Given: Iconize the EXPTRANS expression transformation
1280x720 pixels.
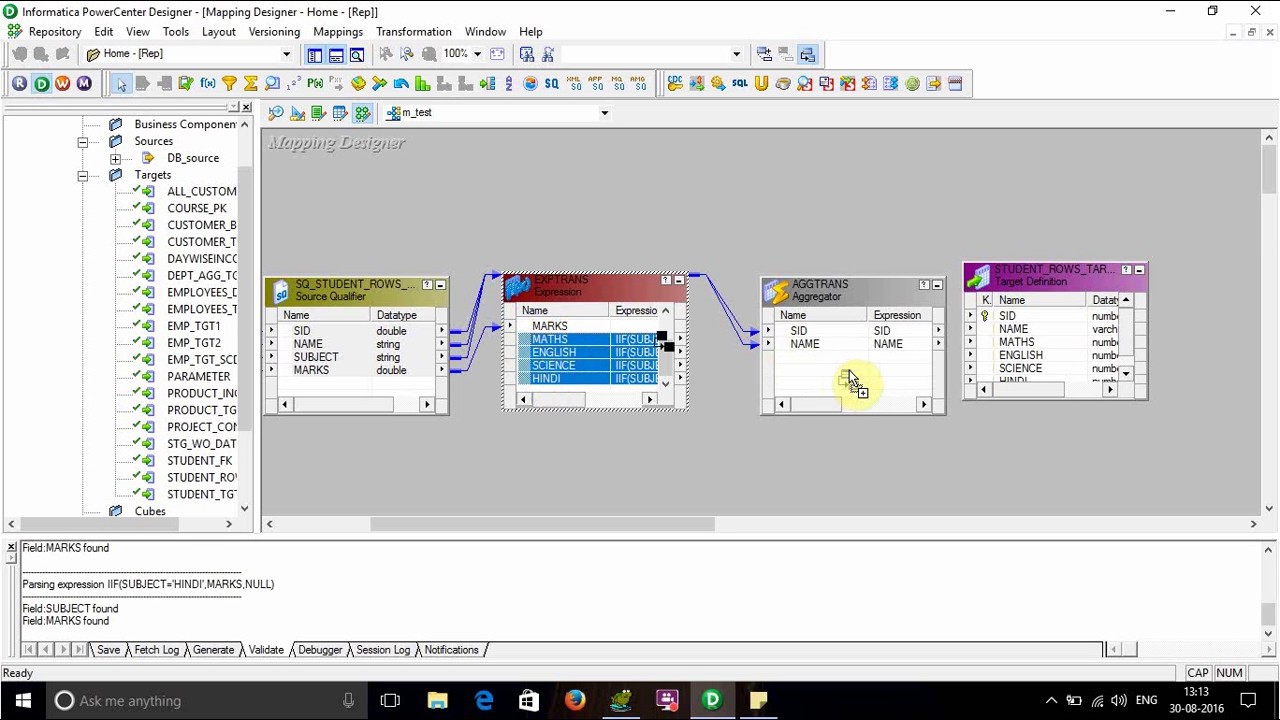Looking at the screenshot, I should (679, 280).
